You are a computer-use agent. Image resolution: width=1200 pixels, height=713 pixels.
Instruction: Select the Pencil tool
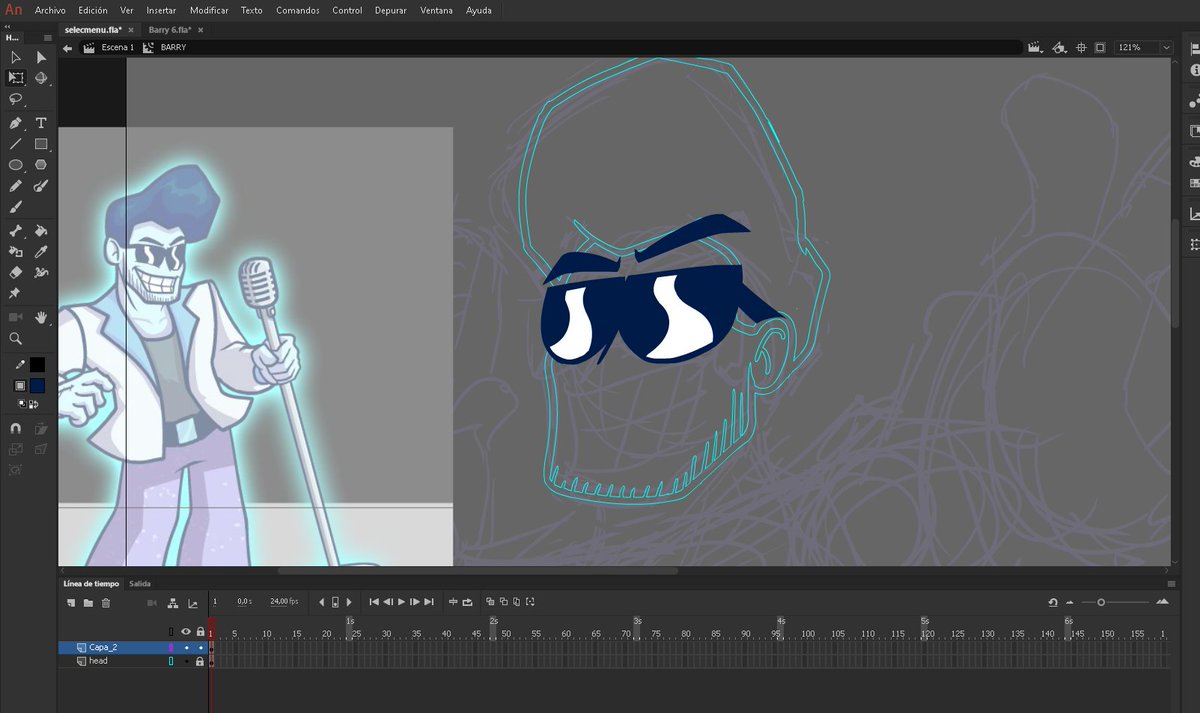16,186
